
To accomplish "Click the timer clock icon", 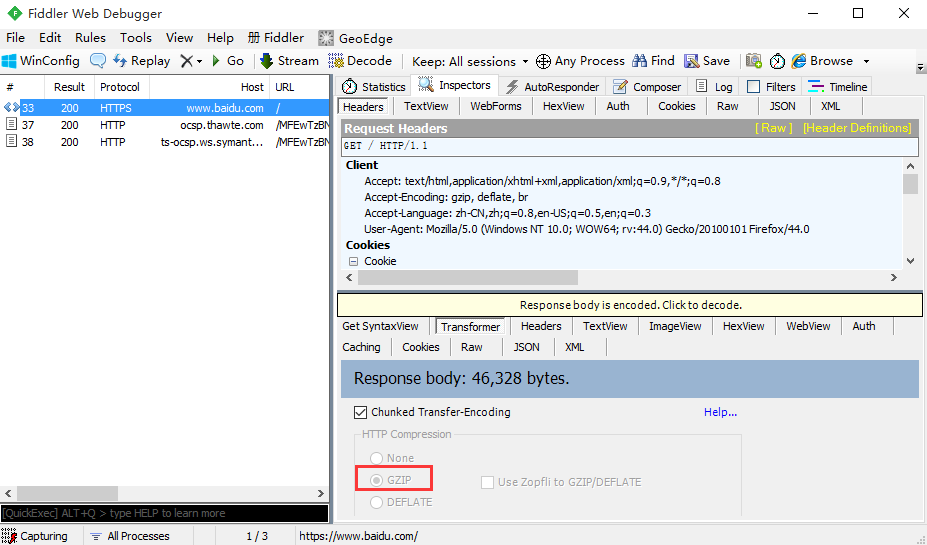I will pos(777,61).
